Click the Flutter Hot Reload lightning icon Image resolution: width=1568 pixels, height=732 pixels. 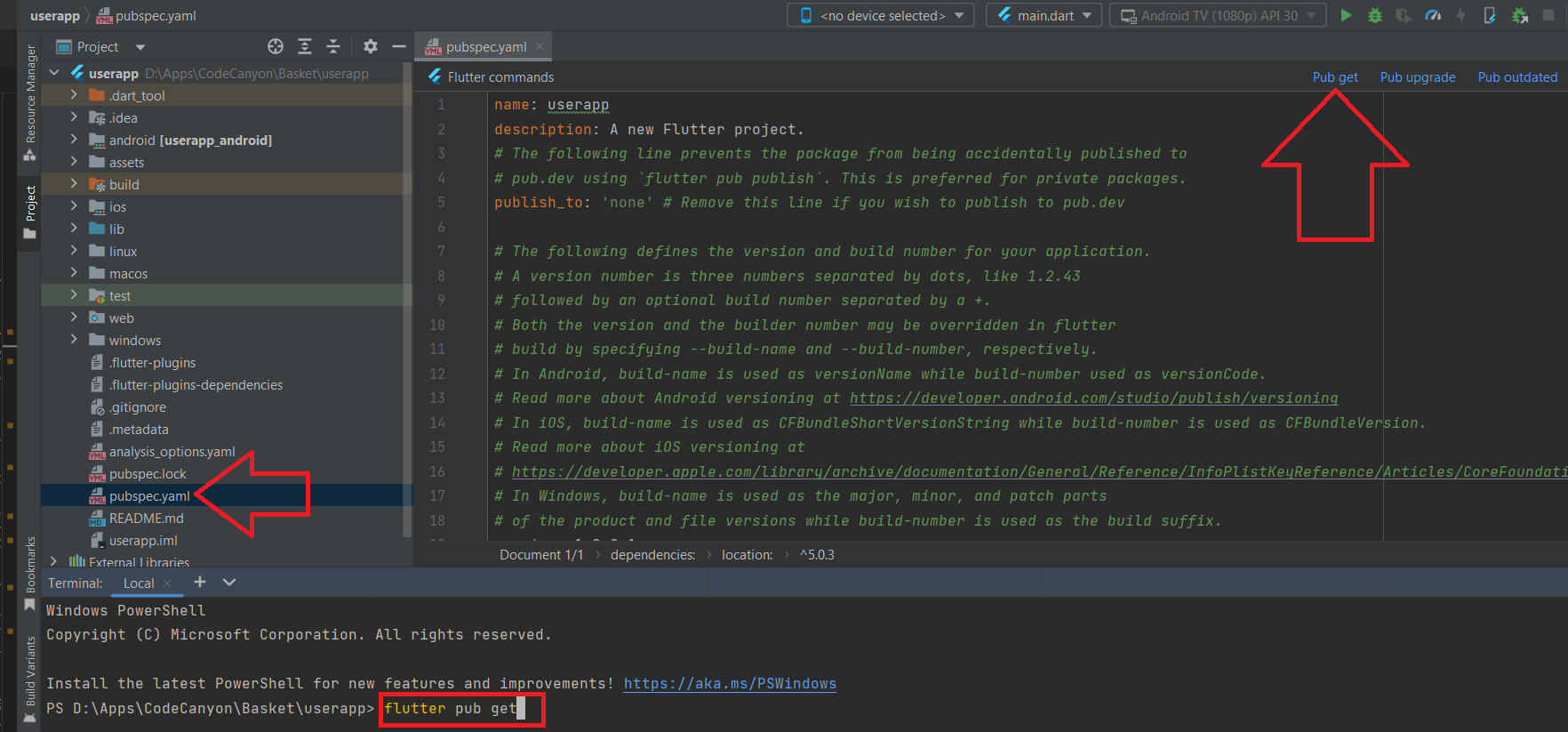[x=1460, y=15]
